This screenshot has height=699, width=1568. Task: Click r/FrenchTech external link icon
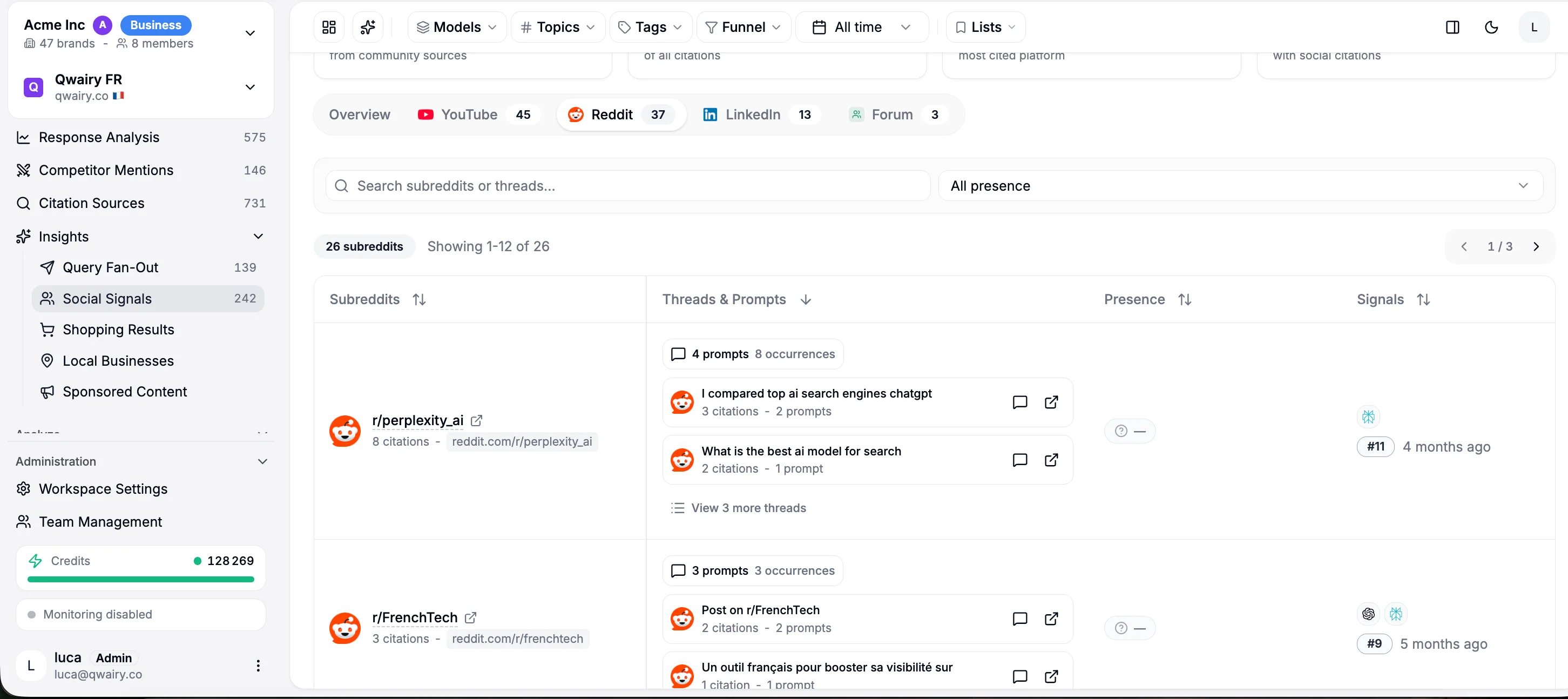[x=470, y=618]
